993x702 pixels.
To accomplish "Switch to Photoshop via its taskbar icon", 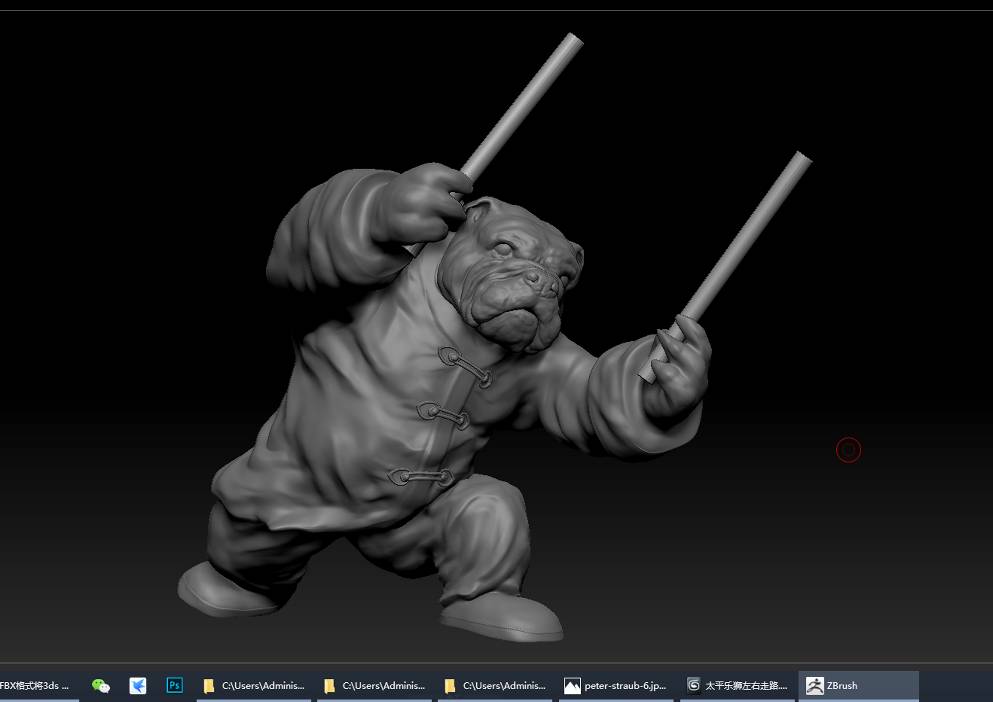I will pos(174,686).
